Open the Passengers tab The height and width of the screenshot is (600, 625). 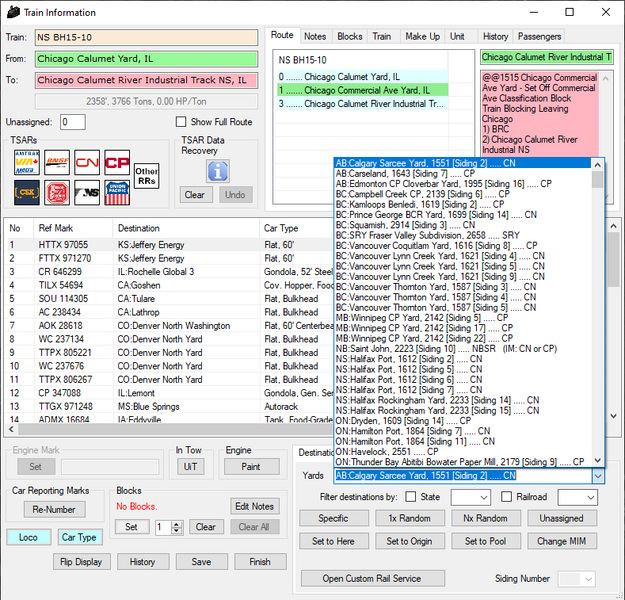coord(539,37)
